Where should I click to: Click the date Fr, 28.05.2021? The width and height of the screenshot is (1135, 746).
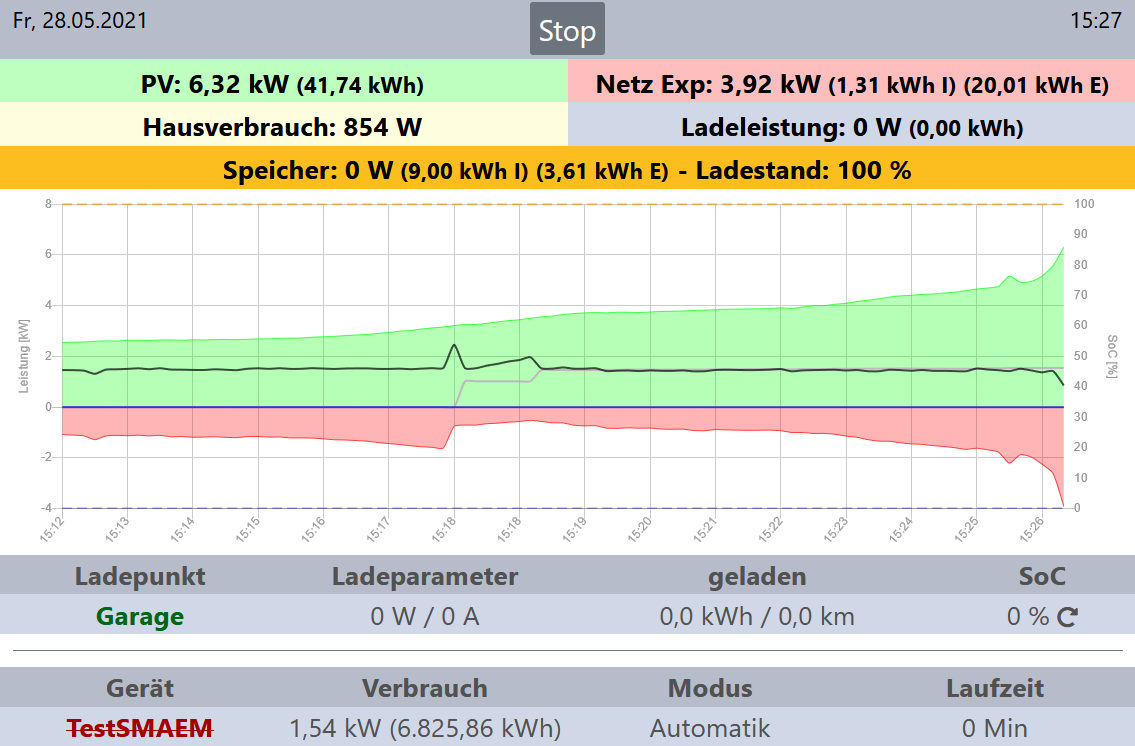coord(80,20)
